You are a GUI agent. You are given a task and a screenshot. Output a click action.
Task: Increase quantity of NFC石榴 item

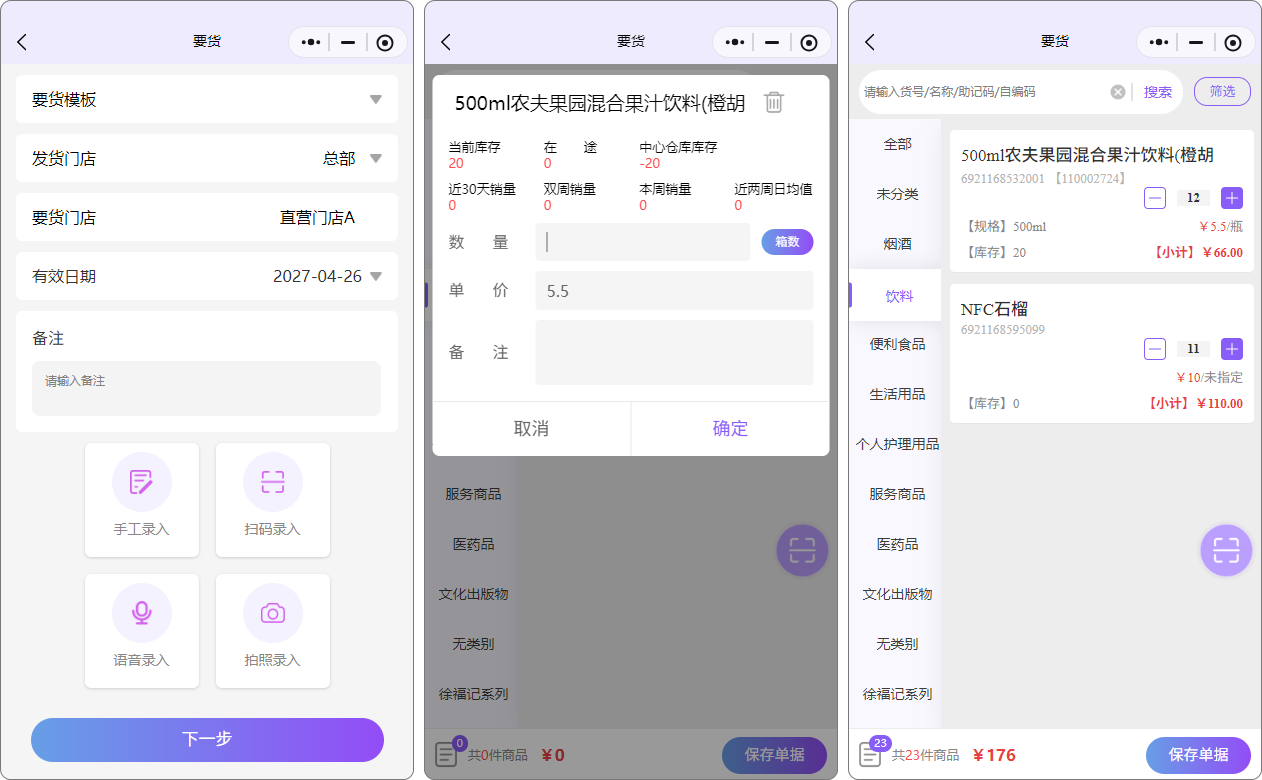point(1232,349)
